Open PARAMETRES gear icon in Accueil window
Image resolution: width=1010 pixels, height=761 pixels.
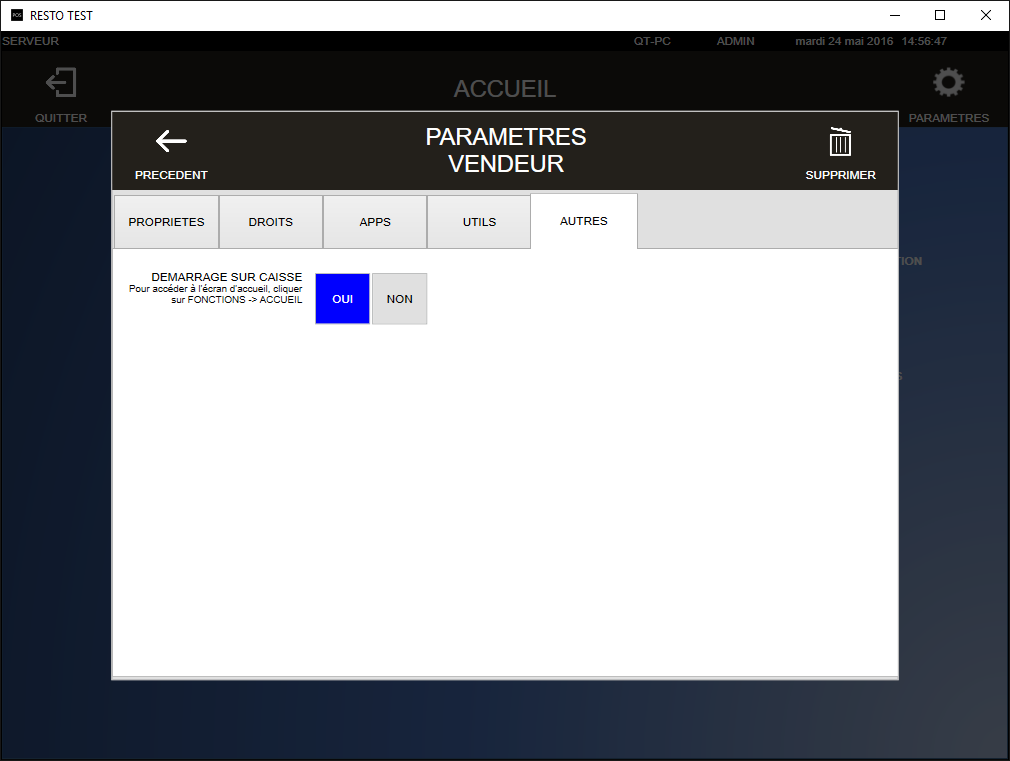(948, 82)
